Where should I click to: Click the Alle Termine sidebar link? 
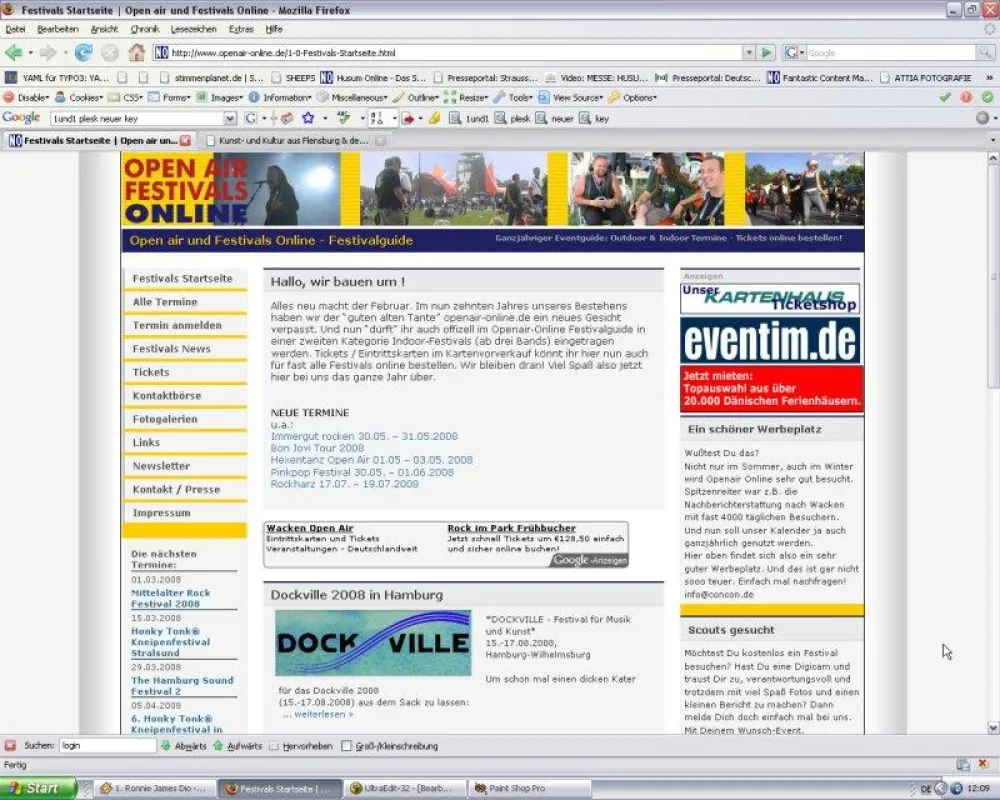click(x=165, y=302)
